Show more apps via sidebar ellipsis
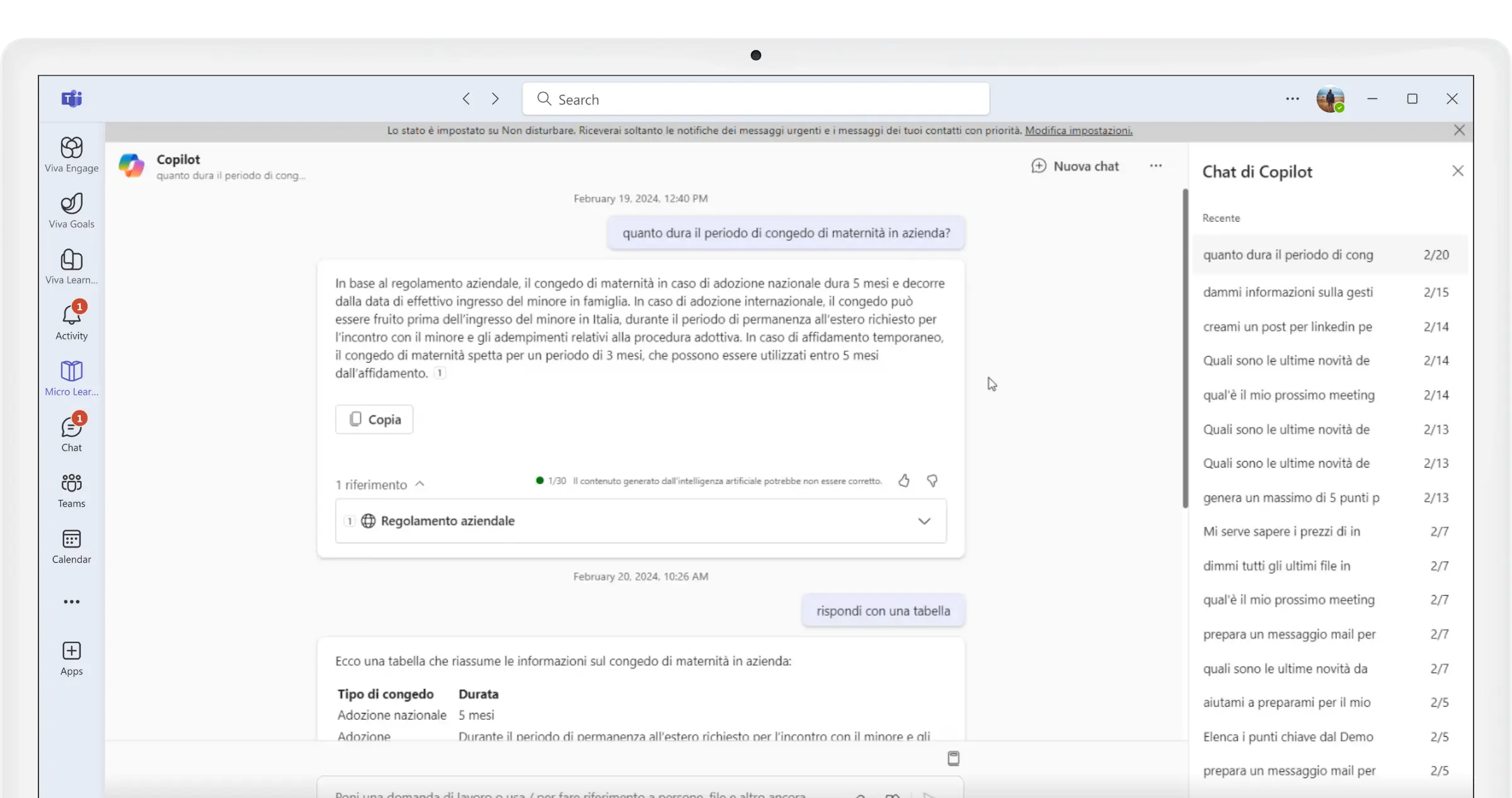This screenshot has height=798, width=1512. [71, 602]
